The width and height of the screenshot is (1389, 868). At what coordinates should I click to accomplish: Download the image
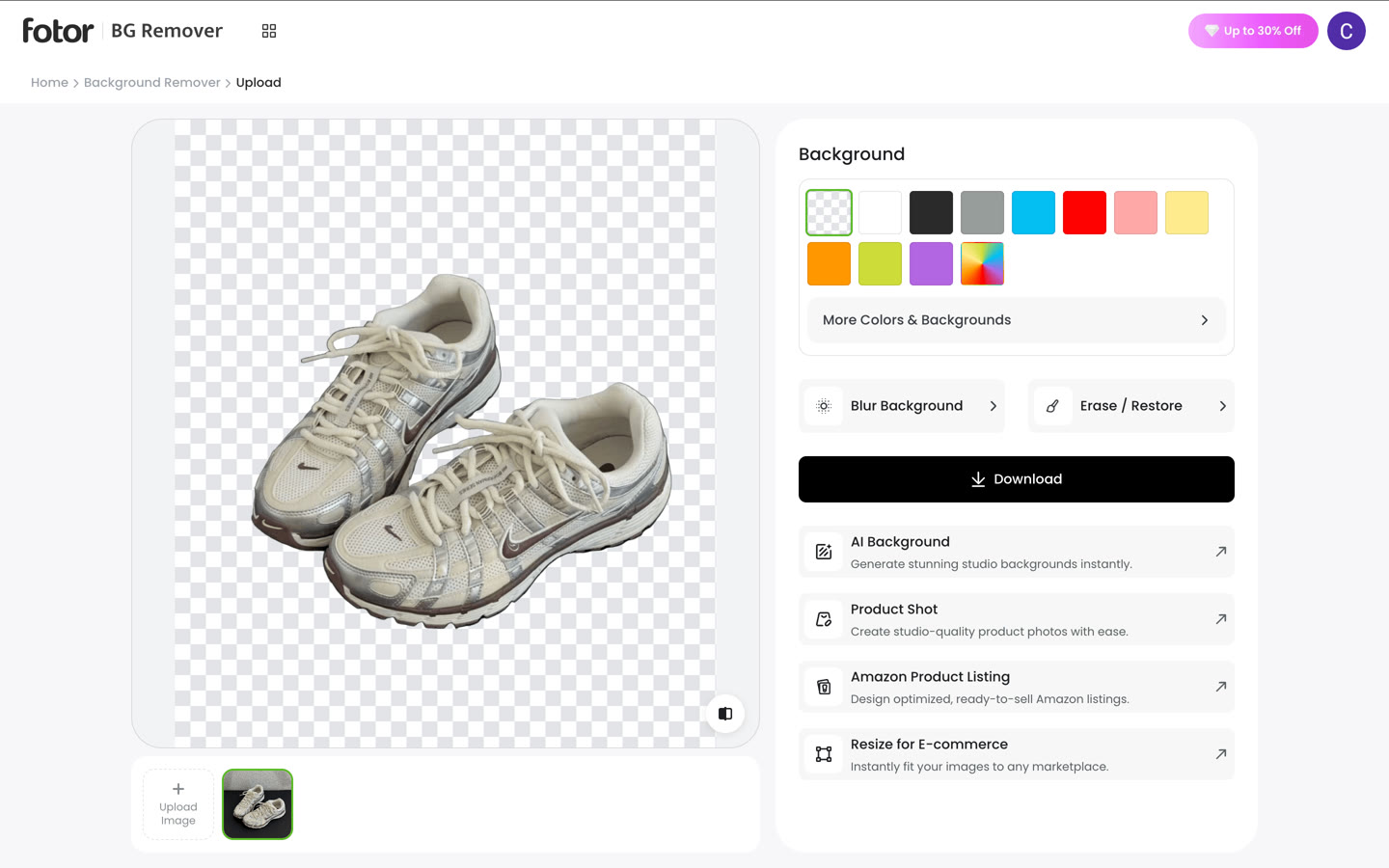(1017, 479)
